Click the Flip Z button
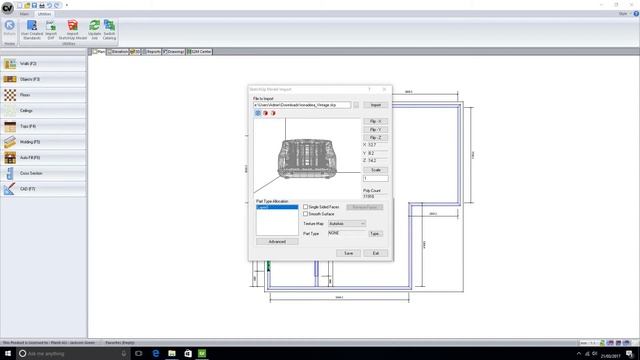Image resolution: width=640 pixels, height=360 pixels. coord(376,138)
